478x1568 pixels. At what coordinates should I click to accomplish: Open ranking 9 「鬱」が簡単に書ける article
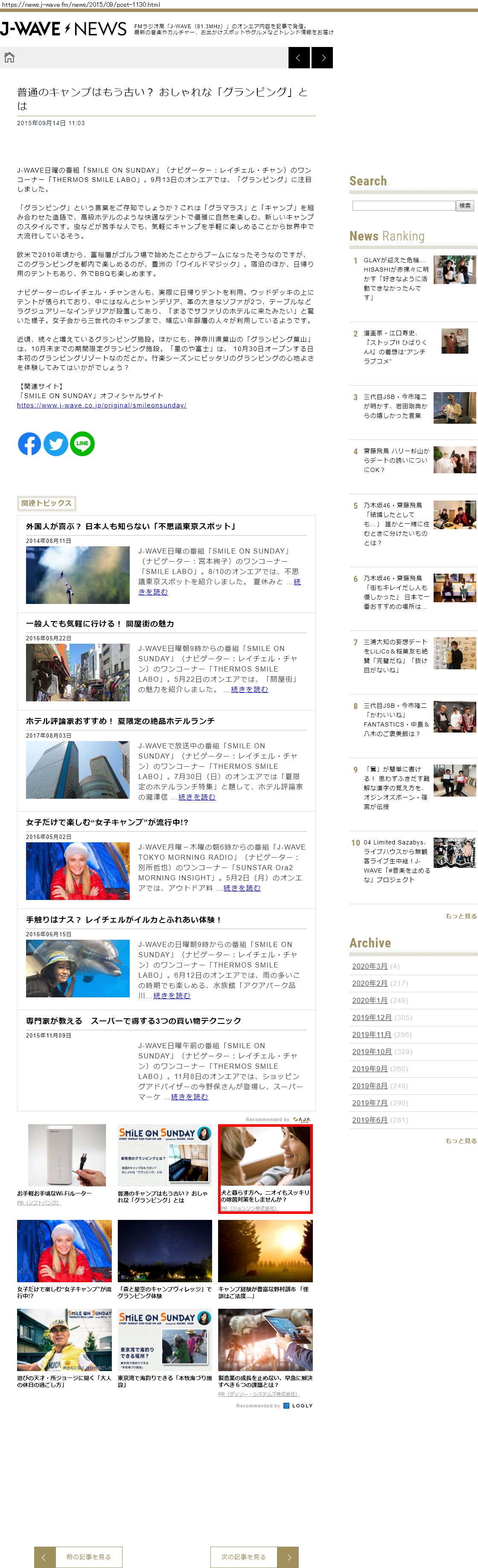[396, 788]
